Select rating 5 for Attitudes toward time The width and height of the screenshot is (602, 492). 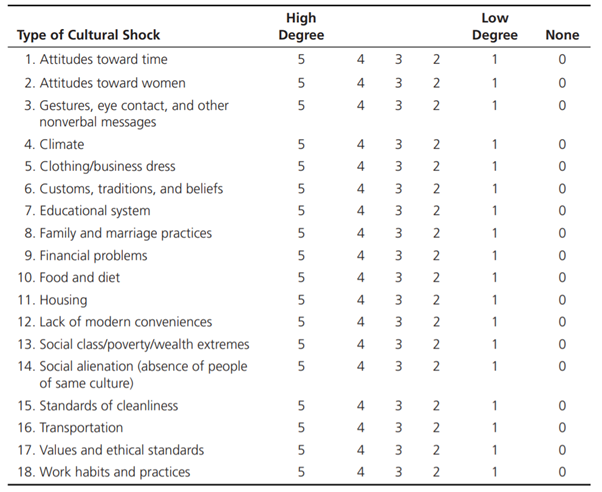(x=301, y=60)
